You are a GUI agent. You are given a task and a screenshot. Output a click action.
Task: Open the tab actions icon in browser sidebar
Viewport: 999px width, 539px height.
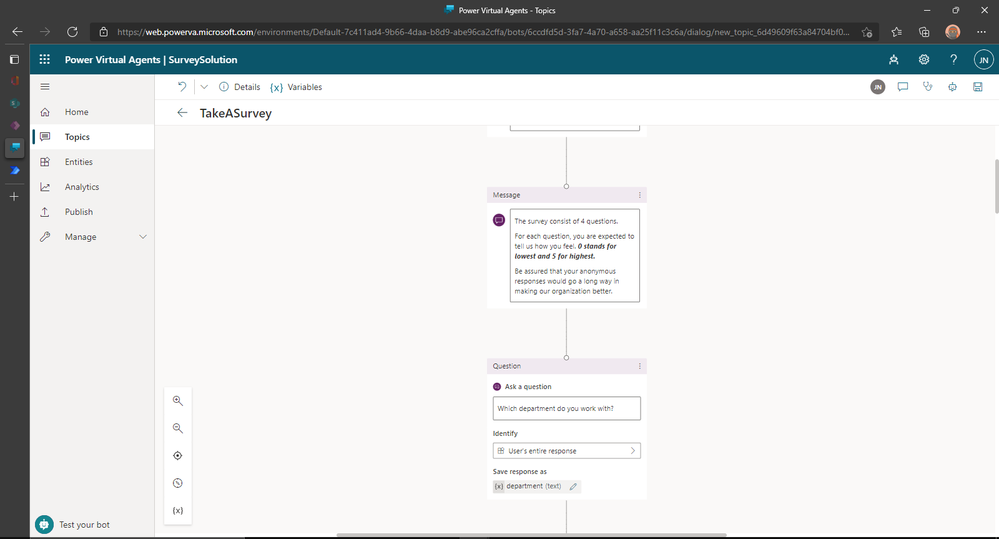click(x=14, y=59)
